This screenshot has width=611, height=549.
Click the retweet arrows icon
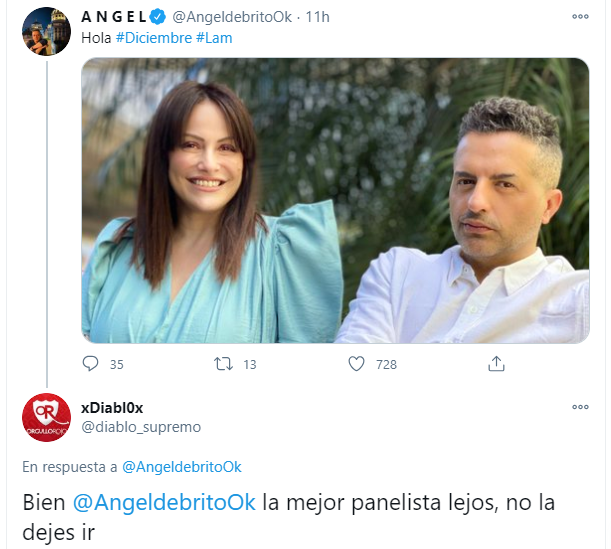coord(223,364)
